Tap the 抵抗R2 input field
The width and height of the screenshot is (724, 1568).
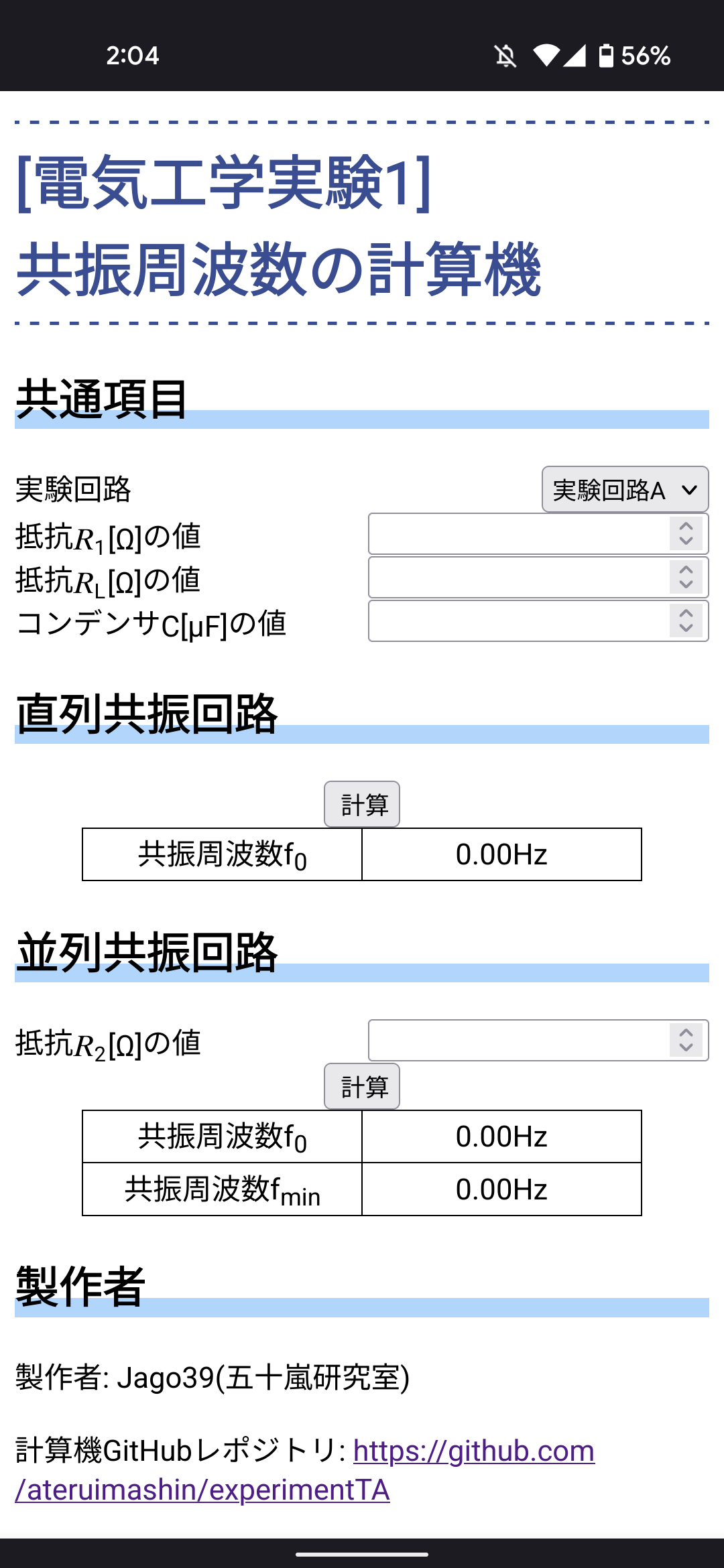[518, 1041]
